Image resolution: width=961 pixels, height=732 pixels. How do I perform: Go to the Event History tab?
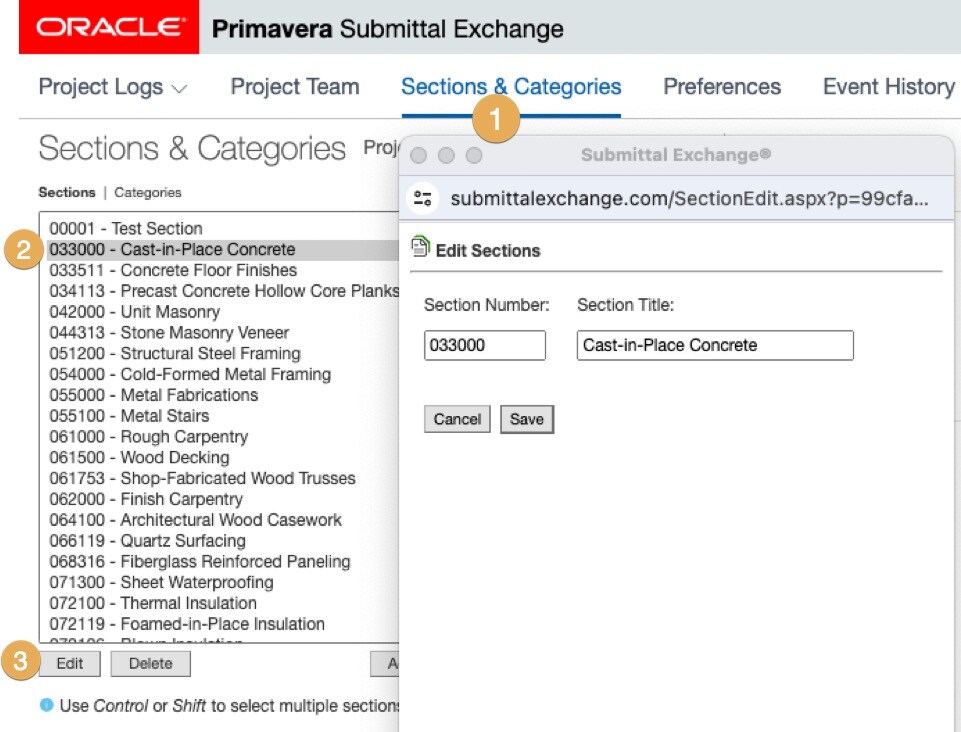point(888,87)
